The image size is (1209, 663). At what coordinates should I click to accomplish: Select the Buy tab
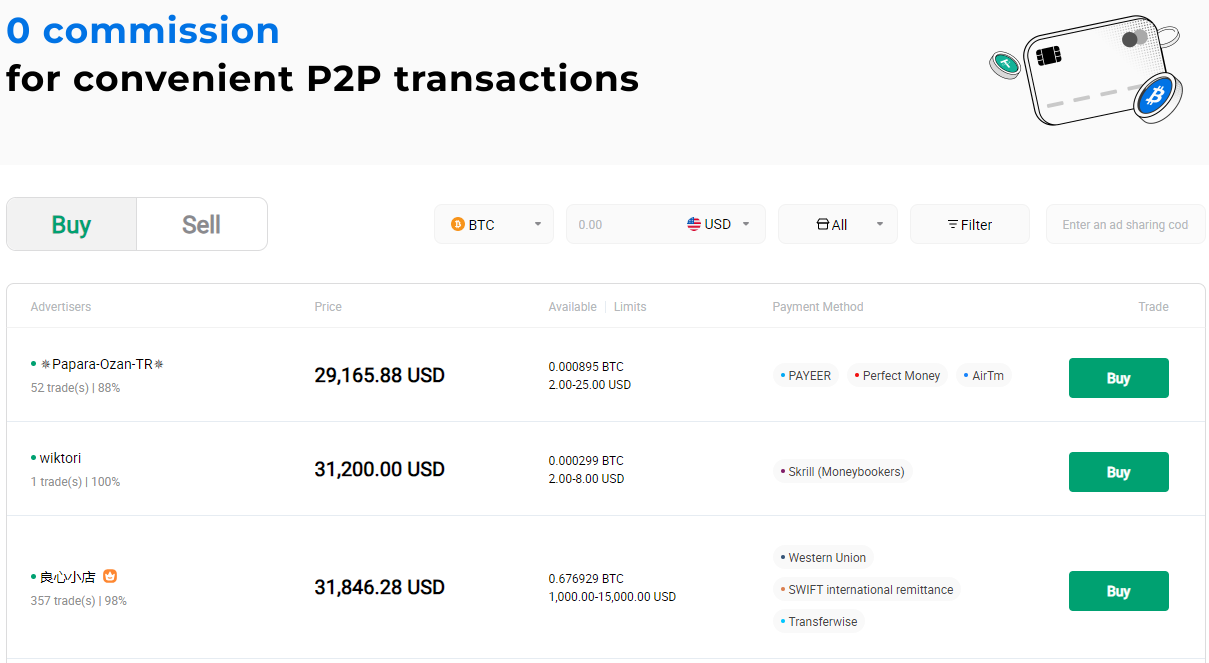(x=70, y=223)
